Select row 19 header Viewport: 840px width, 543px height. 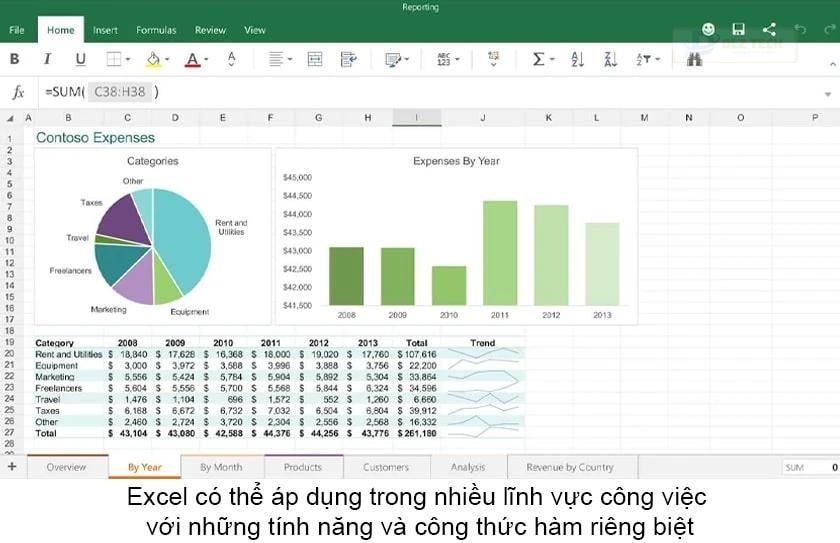click(9, 342)
